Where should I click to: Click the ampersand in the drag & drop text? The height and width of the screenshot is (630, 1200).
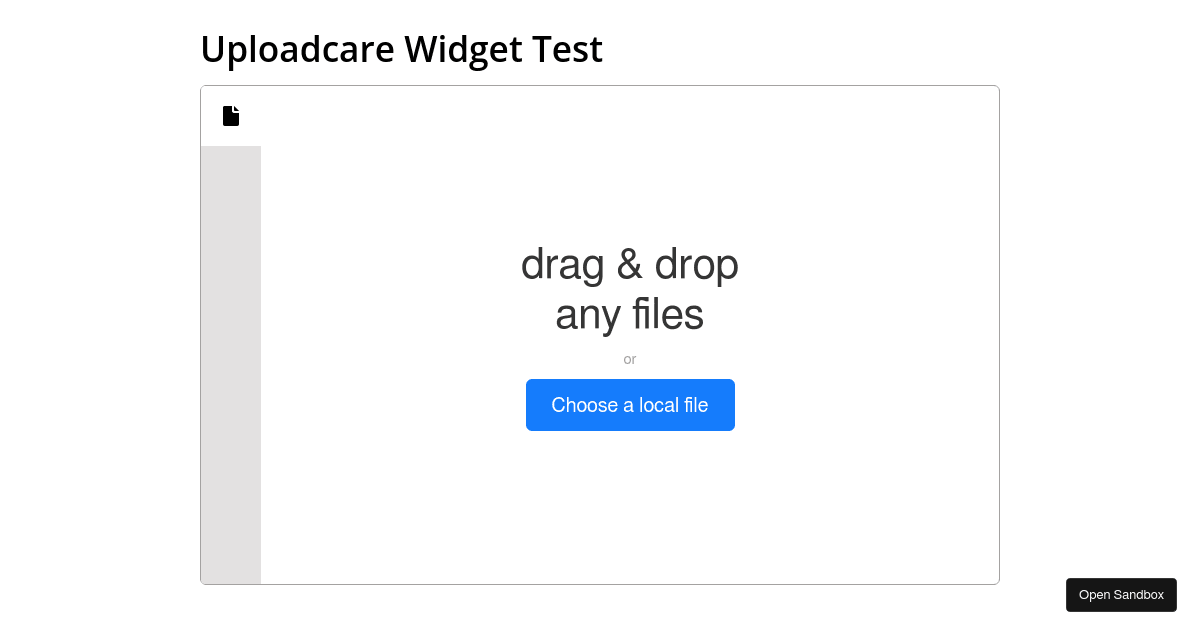(629, 264)
